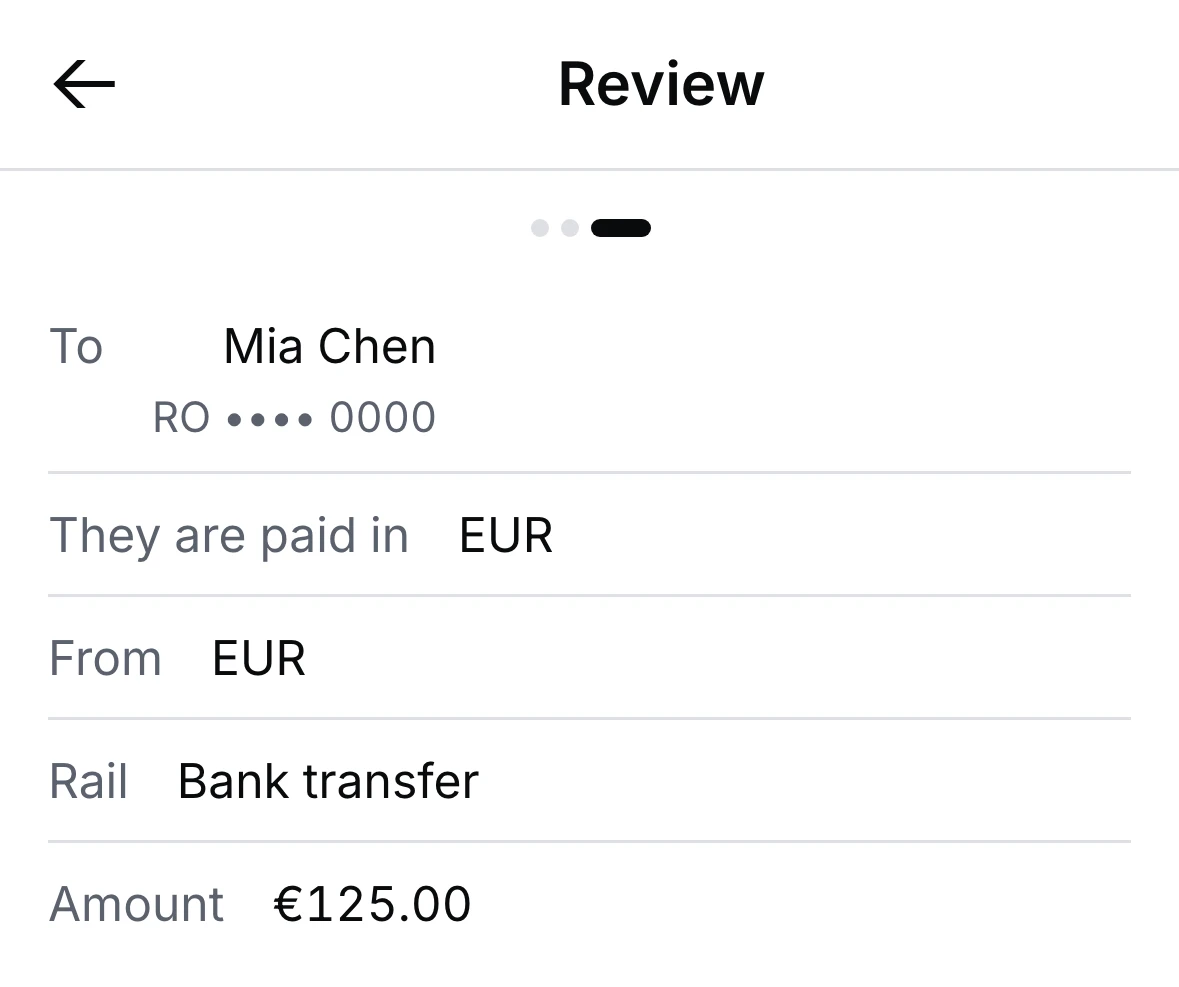The height and width of the screenshot is (987, 1179).
Task: Click the masked account dots
Action: [x=270, y=419]
